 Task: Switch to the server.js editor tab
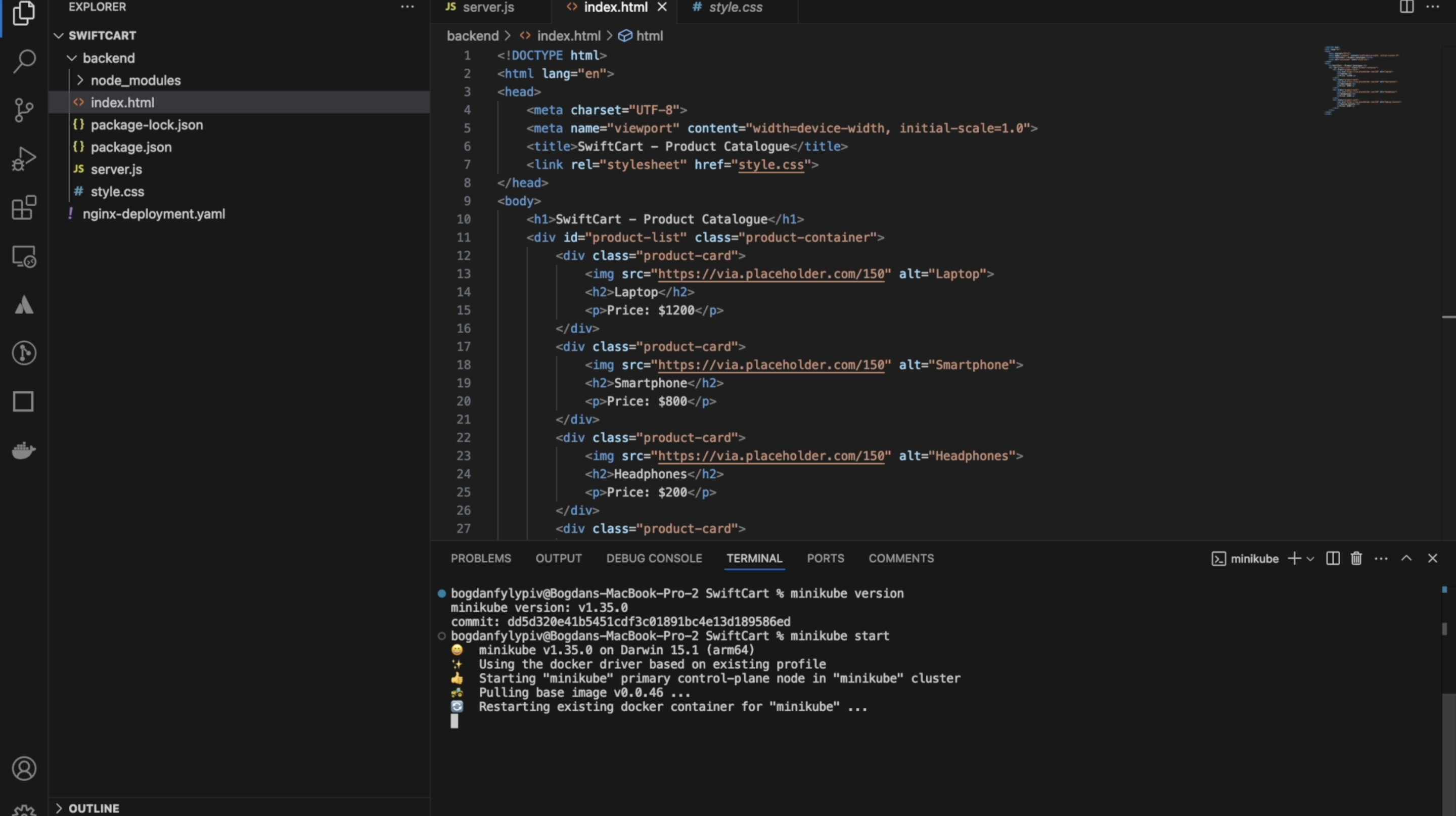coord(488,8)
